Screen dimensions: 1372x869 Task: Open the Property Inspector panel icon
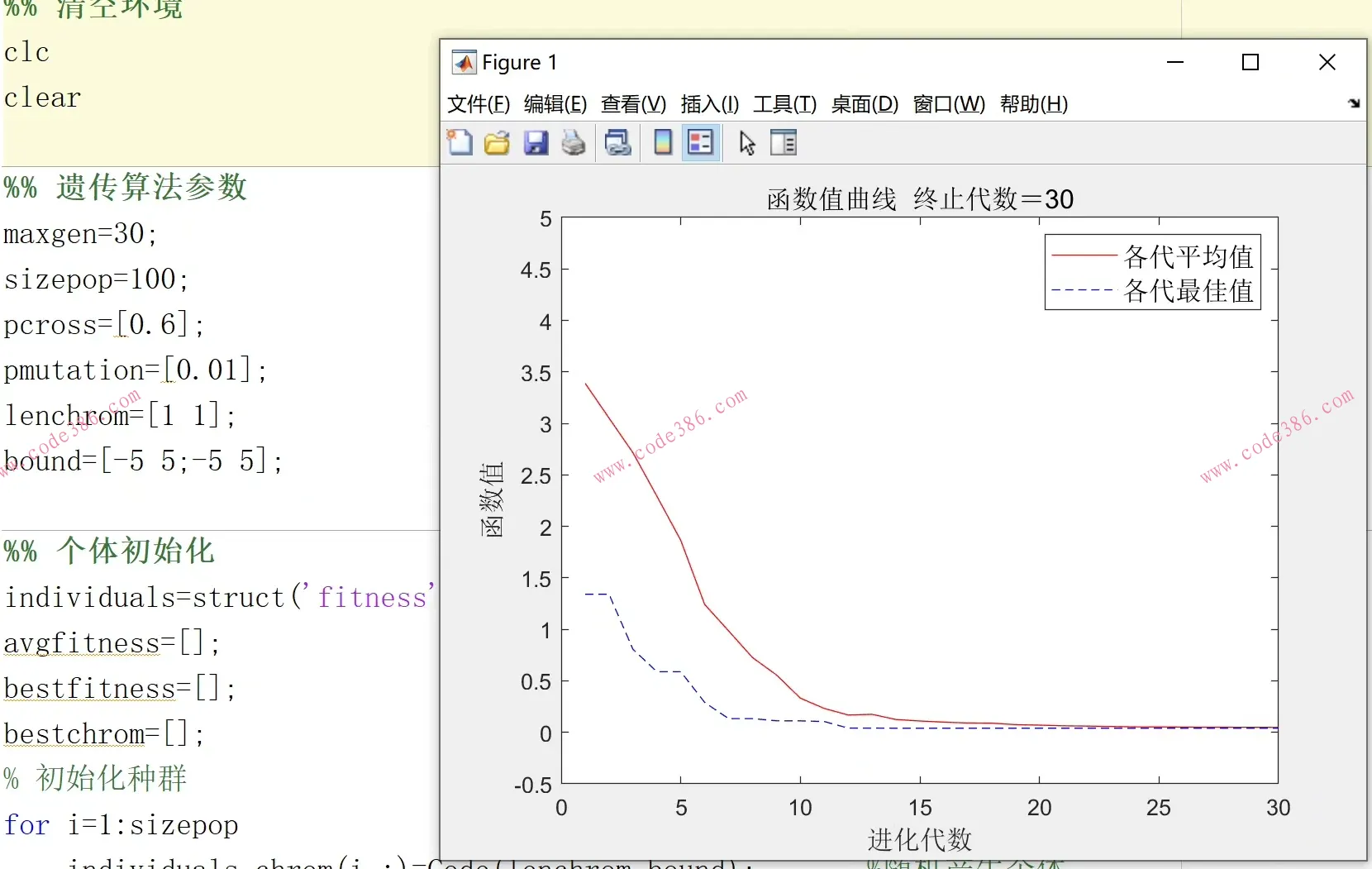783,143
